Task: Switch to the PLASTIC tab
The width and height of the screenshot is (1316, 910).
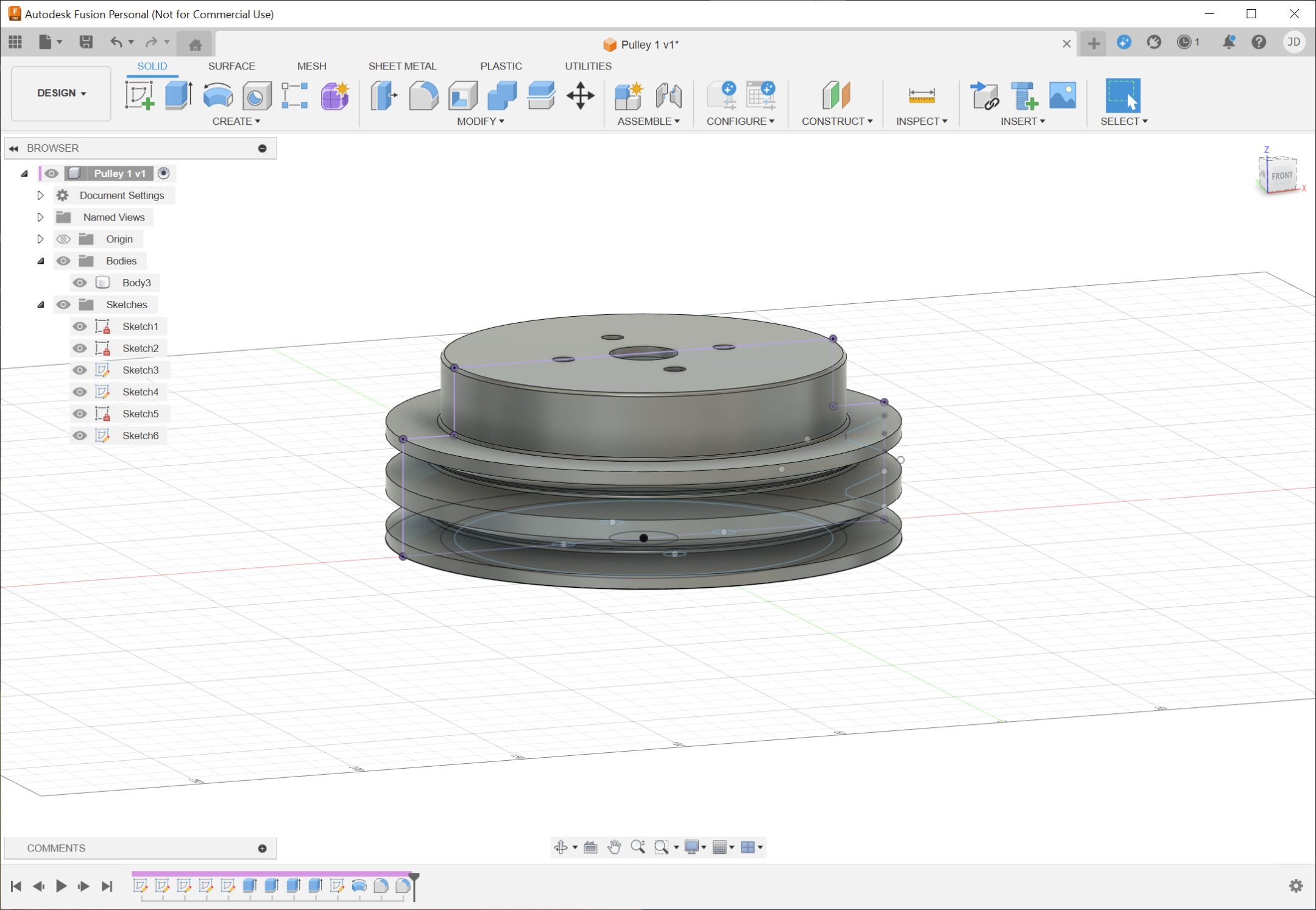Action: point(501,66)
